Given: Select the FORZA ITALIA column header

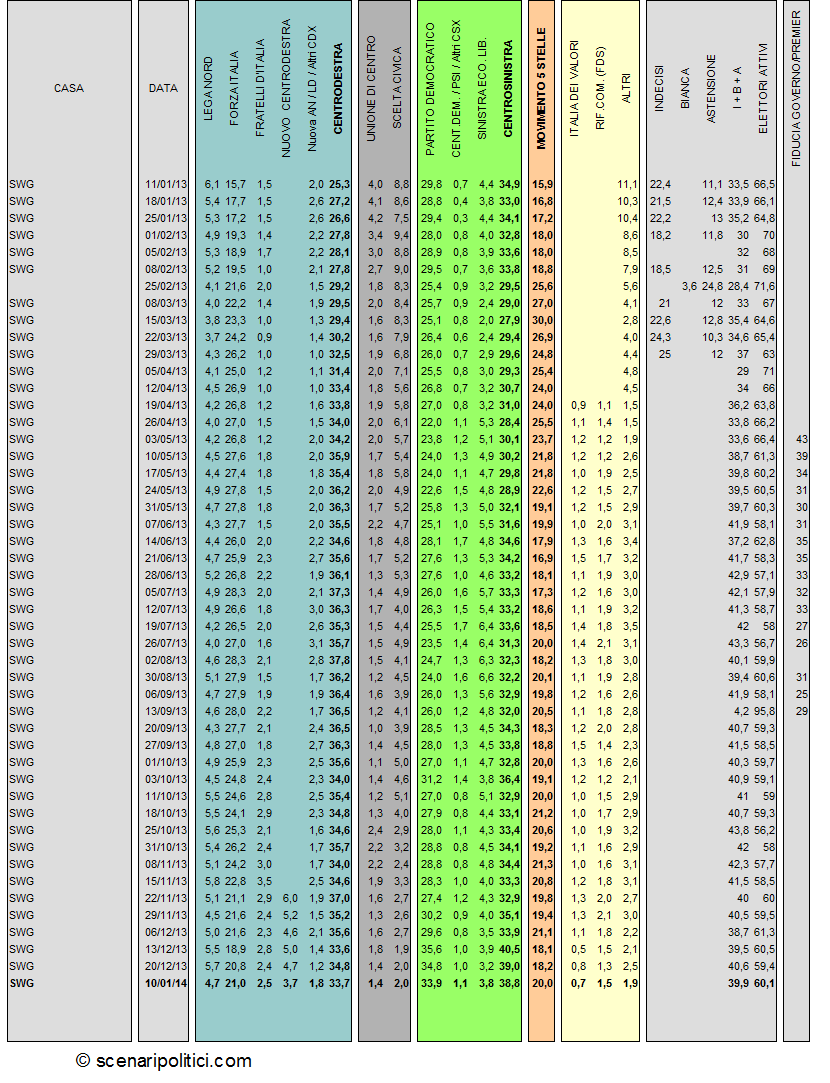Looking at the screenshot, I should point(233,88).
